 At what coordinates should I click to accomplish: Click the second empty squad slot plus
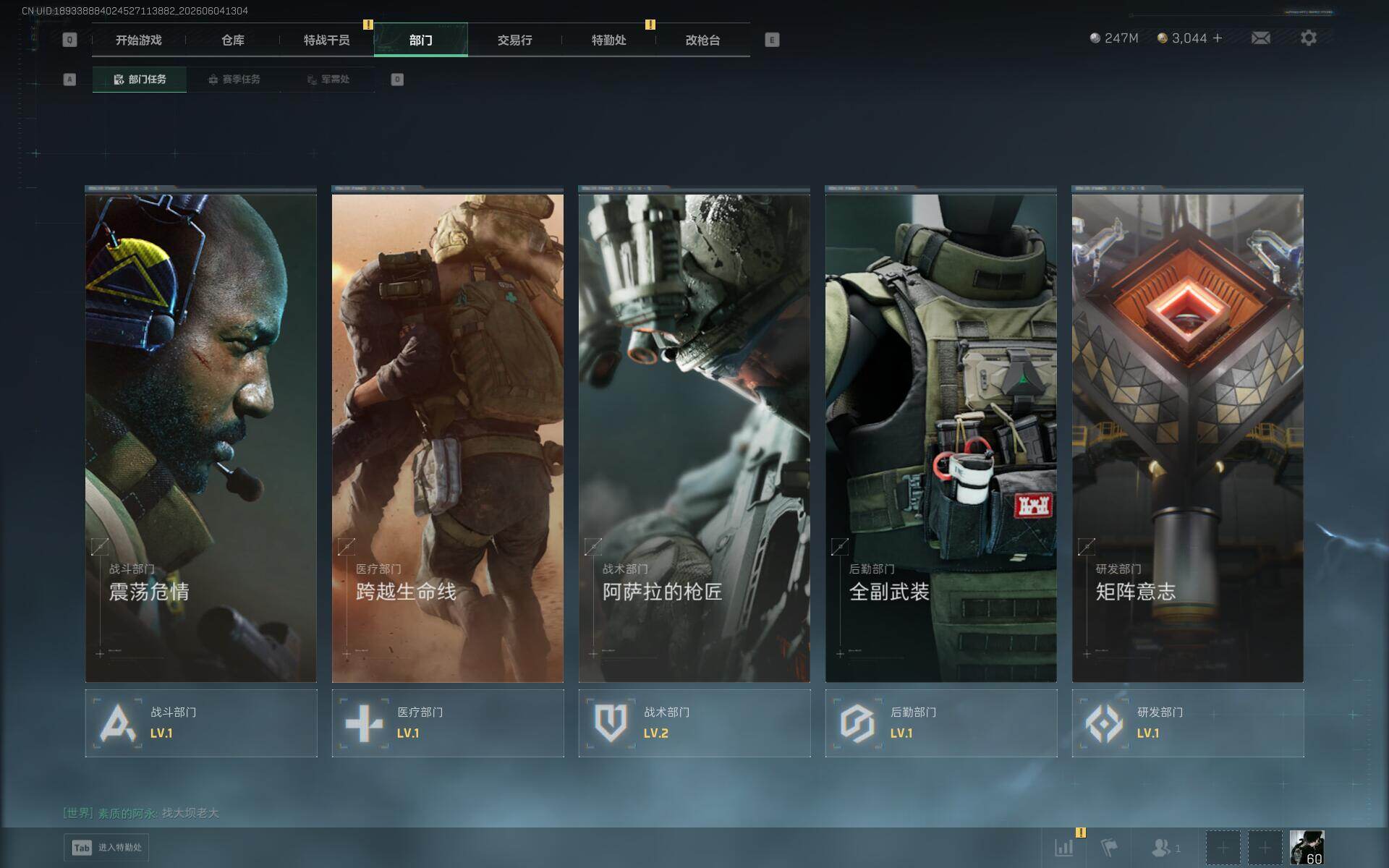[1265, 848]
